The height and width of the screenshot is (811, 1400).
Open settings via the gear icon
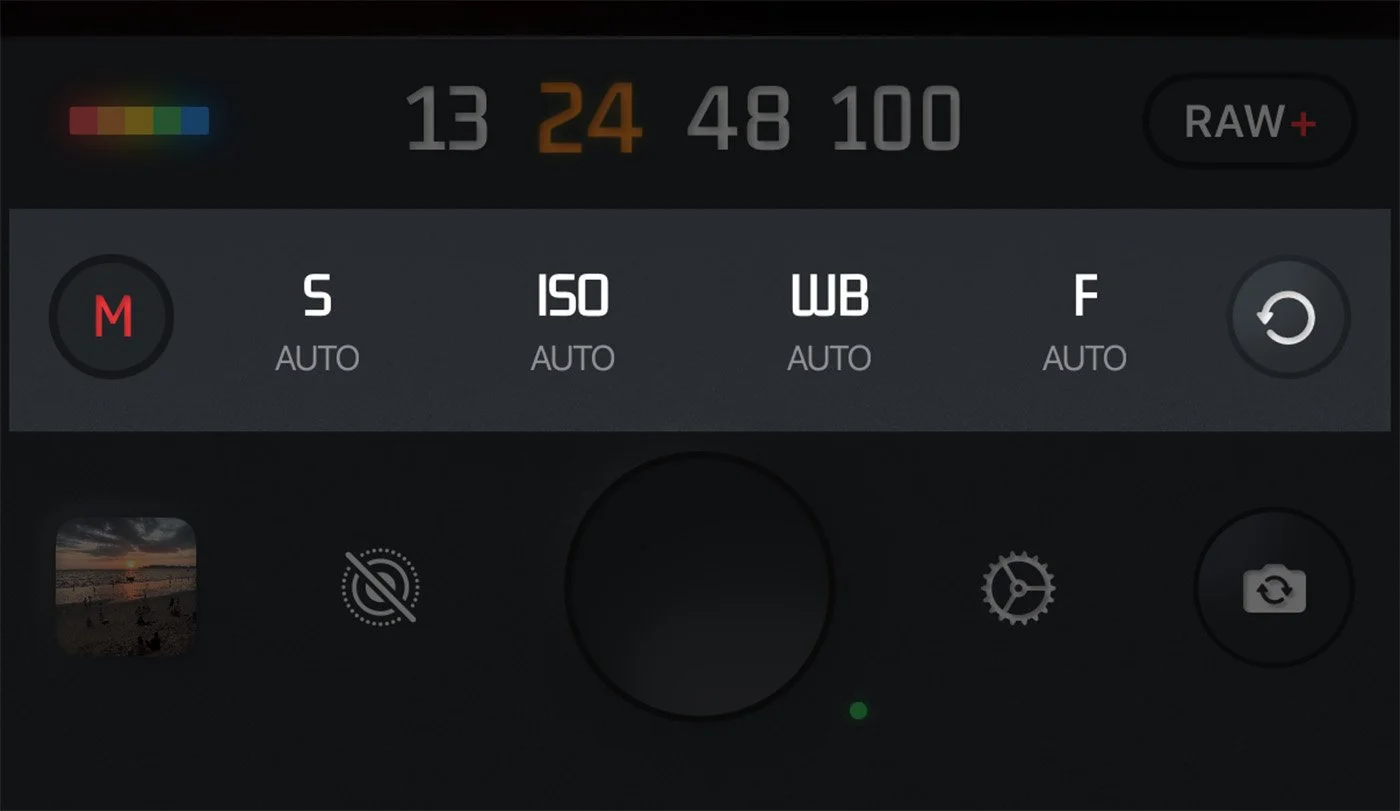click(1018, 588)
